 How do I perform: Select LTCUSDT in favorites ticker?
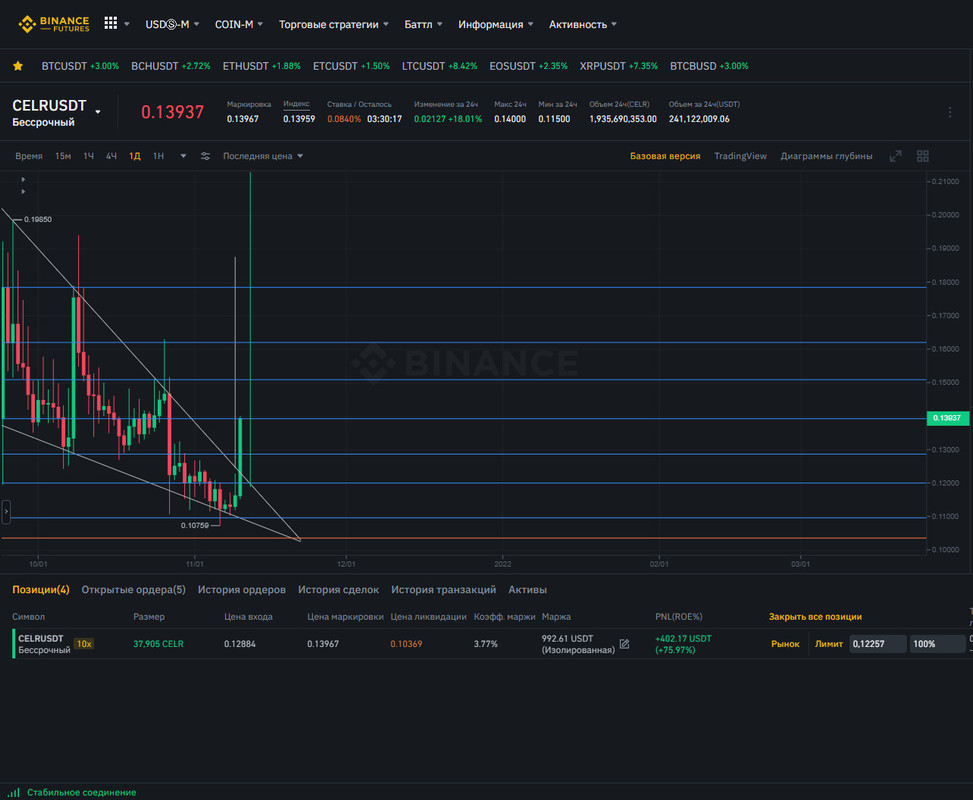(x=439, y=66)
